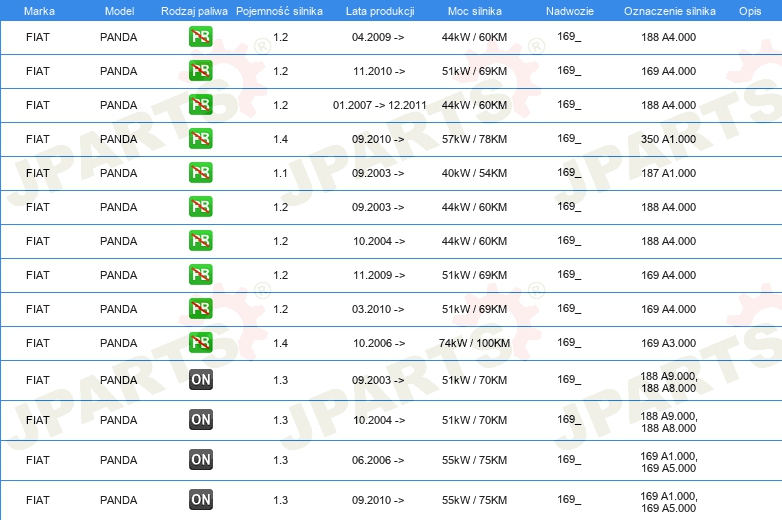This screenshot has width=782, height=520.
Task: Select PB icon in the 10.2004 44kW / 60KM row
Action: point(200,240)
